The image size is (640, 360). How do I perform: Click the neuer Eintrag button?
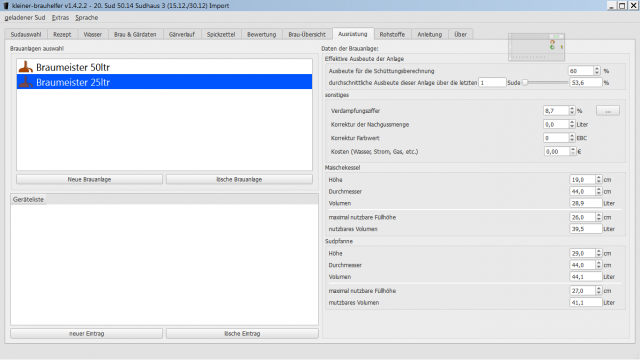[x=87, y=333]
